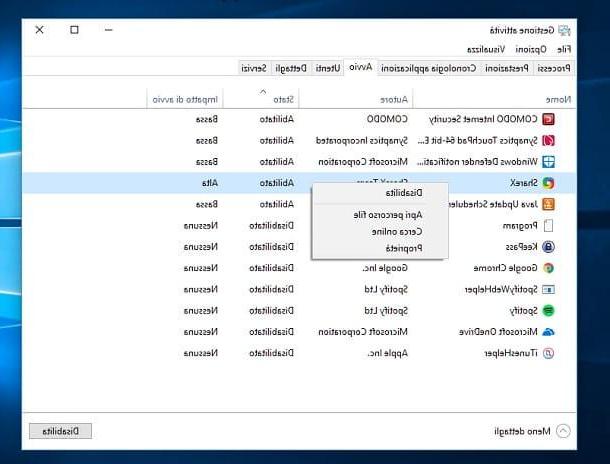Select the Java Update Scheduler name
The width and height of the screenshot is (610, 464).
click(x=493, y=204)
